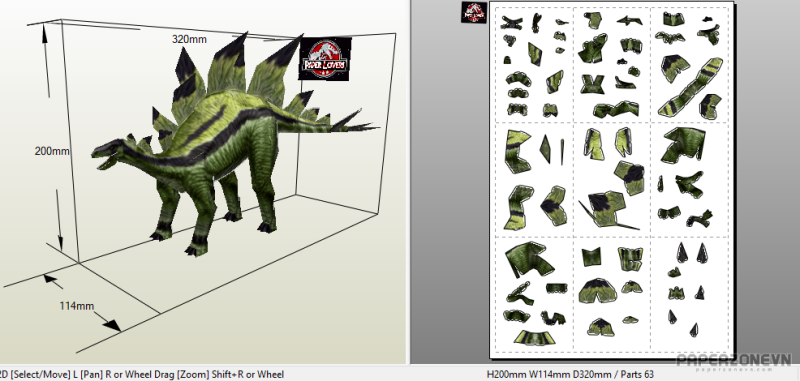Image resolution: width=800 pixels, height=381 pixels.
Task: Click the tail spikes of the 3D stegosaurus
Action: [353, 121]
